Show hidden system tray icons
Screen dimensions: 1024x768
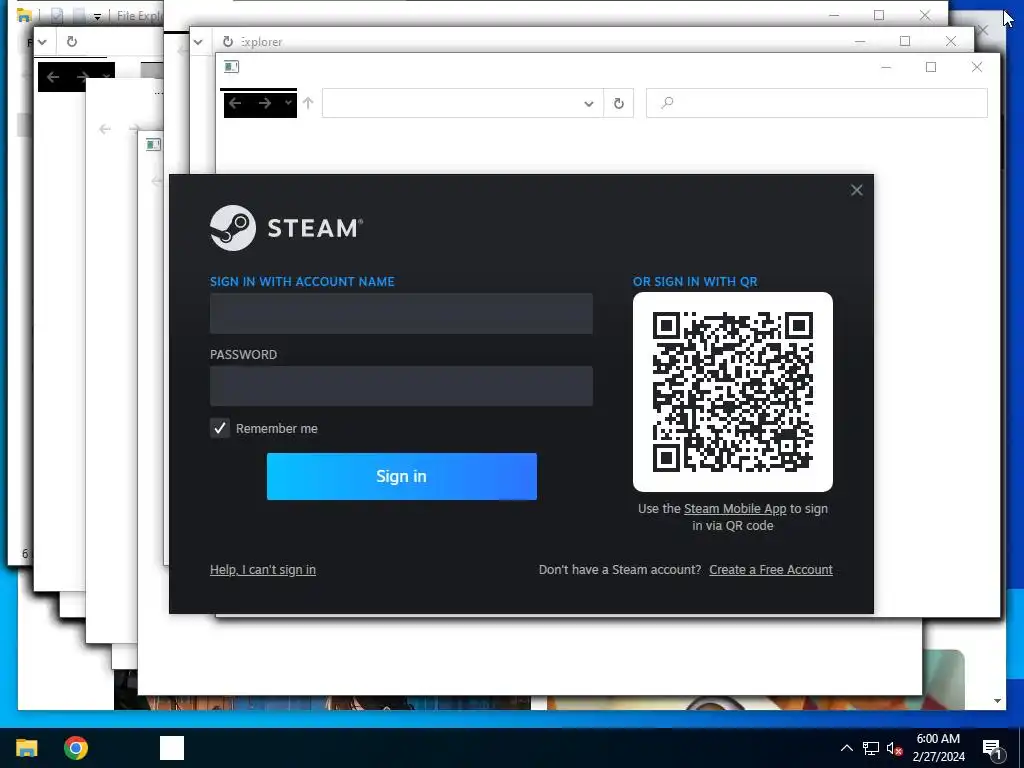[x=846, y=748]
